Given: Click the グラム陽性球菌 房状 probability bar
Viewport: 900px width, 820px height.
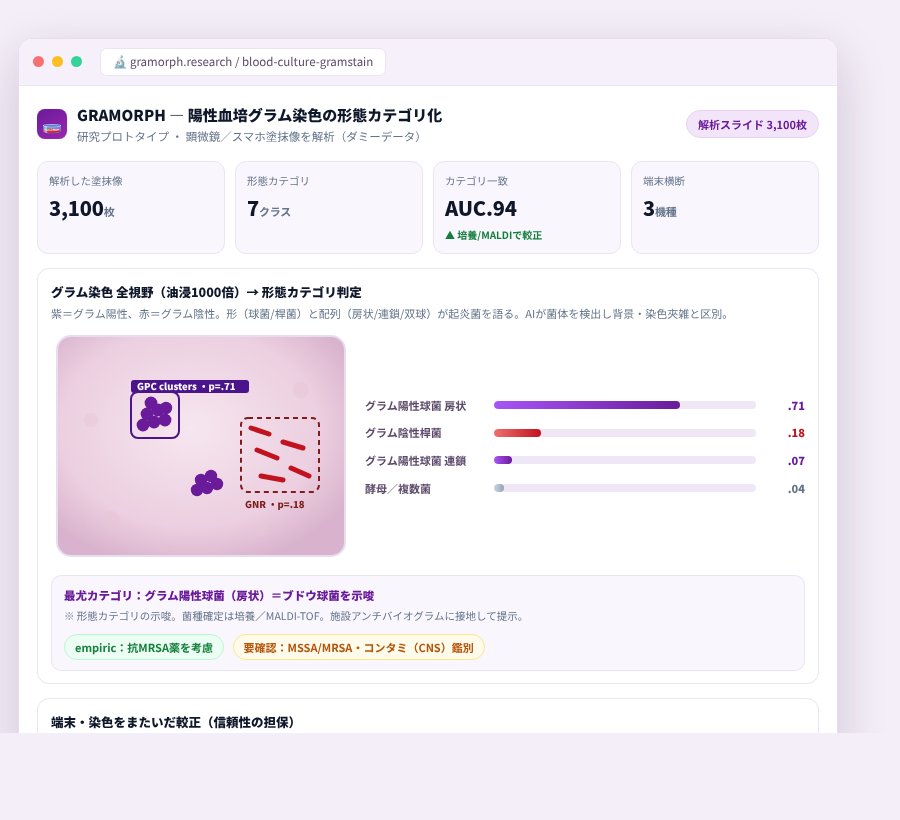Looking at the screenshot, I should click(x=624, y=405).
